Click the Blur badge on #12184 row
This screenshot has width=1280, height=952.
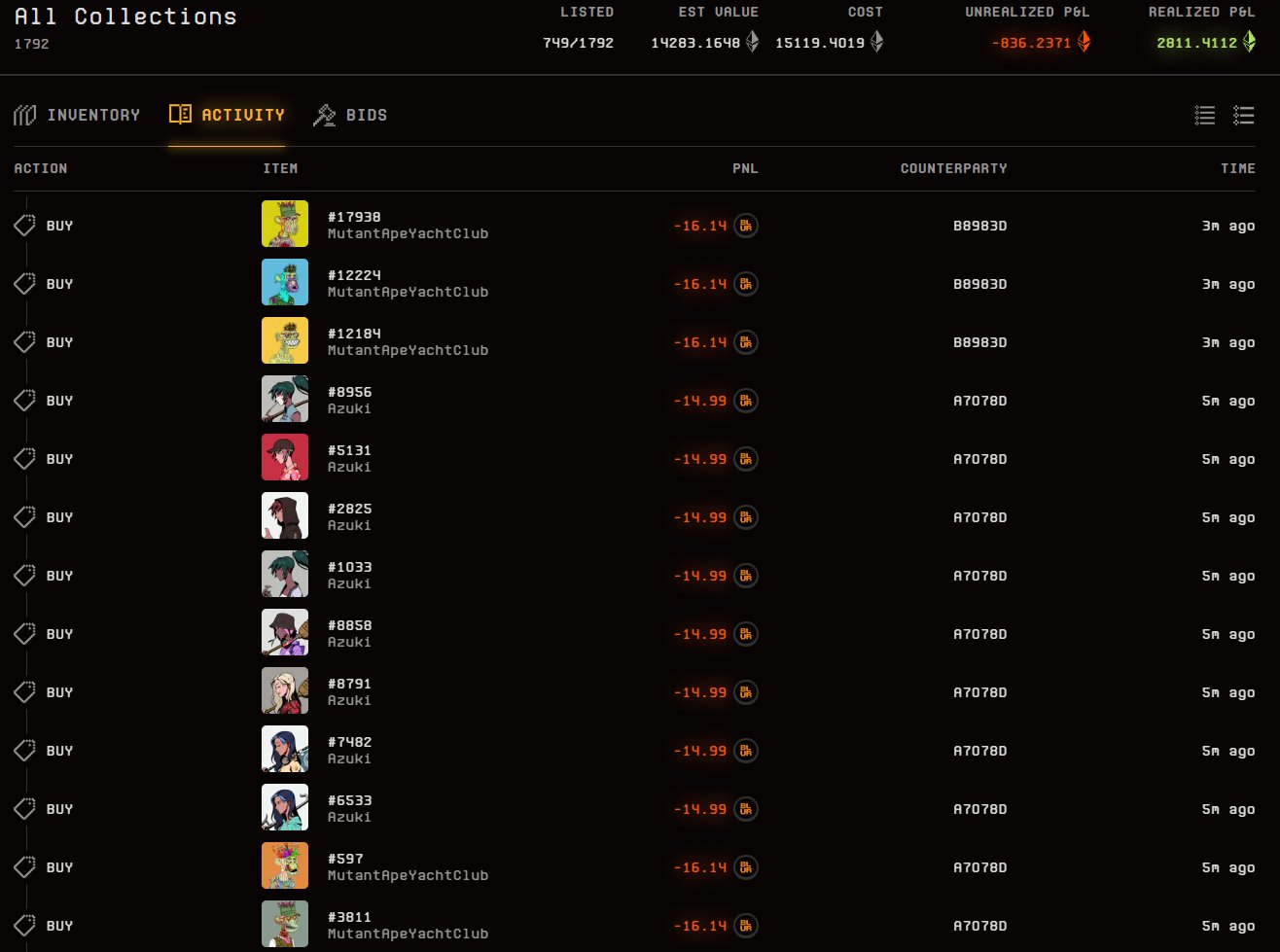(x=746, y=342)
